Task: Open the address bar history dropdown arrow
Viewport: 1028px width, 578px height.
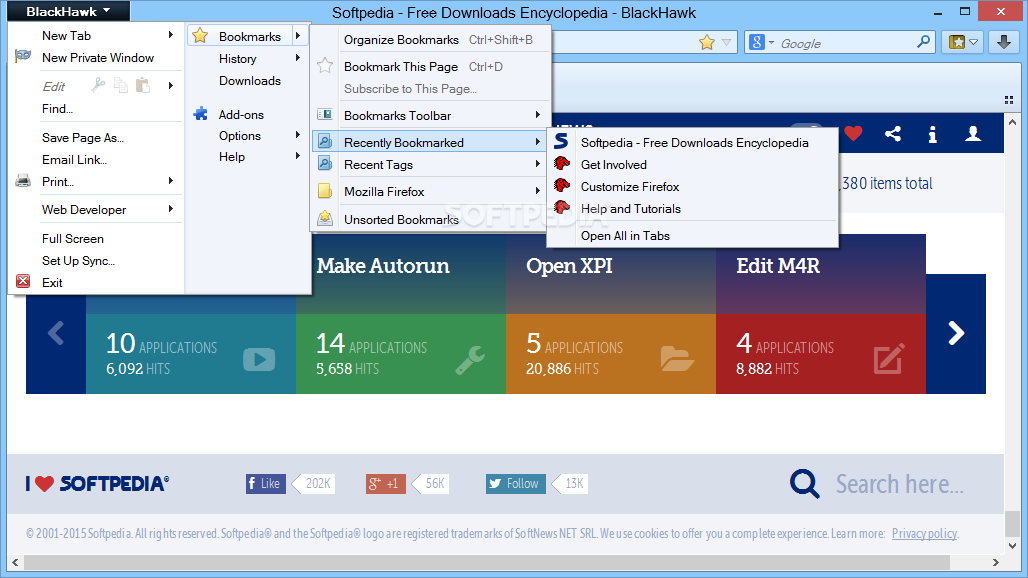Action: [726, 43]
